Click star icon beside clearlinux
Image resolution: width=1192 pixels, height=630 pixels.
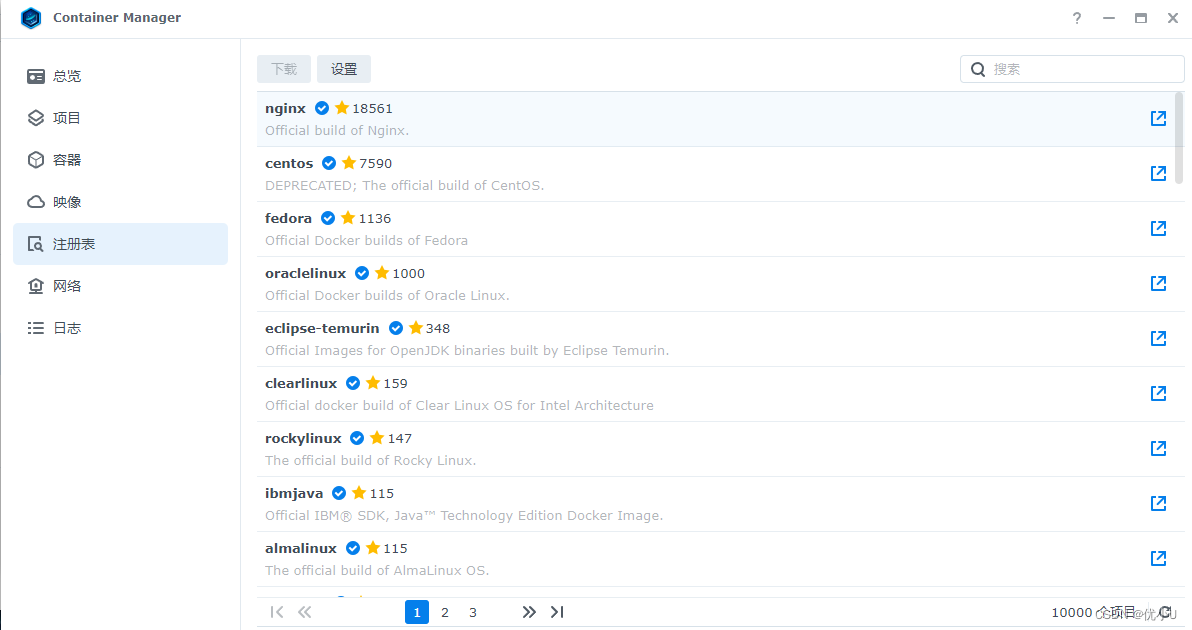click(x=372, y=383)
